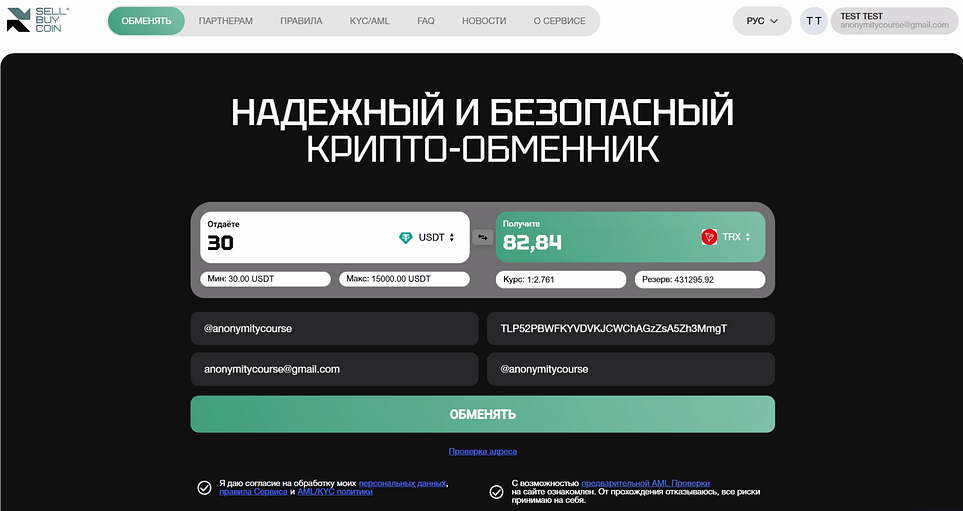Toggle personal data consent checkbox
The width and height of the screenshot is (963, 511).
(205, 488)
